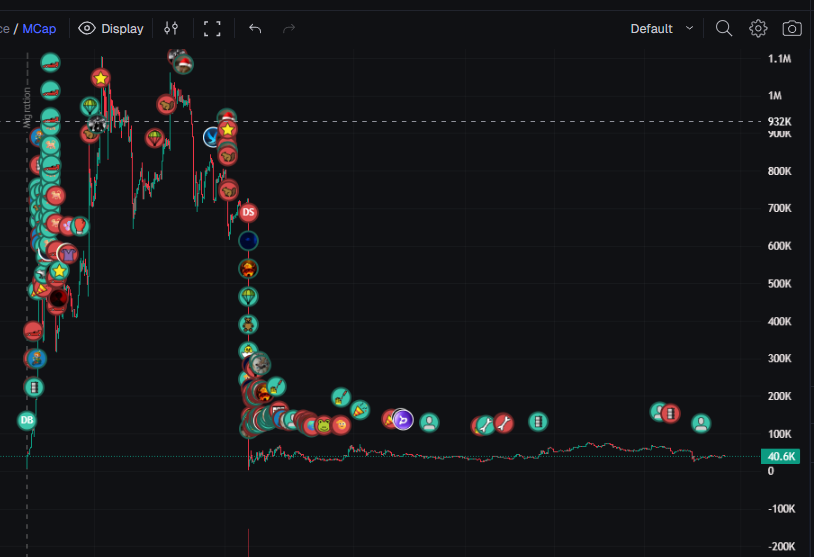Undo the last chart action
Viewport: 814px width, 557px height.
point(254,29)
